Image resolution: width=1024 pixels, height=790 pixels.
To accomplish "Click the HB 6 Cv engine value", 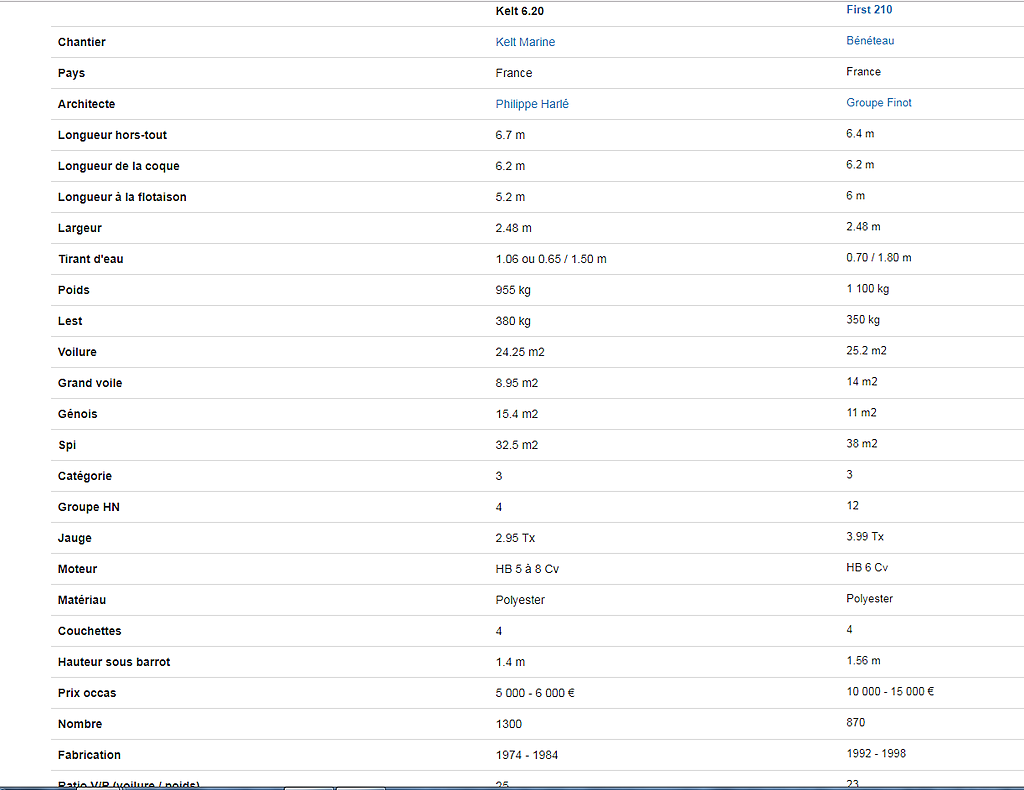I will coord(867,568).
